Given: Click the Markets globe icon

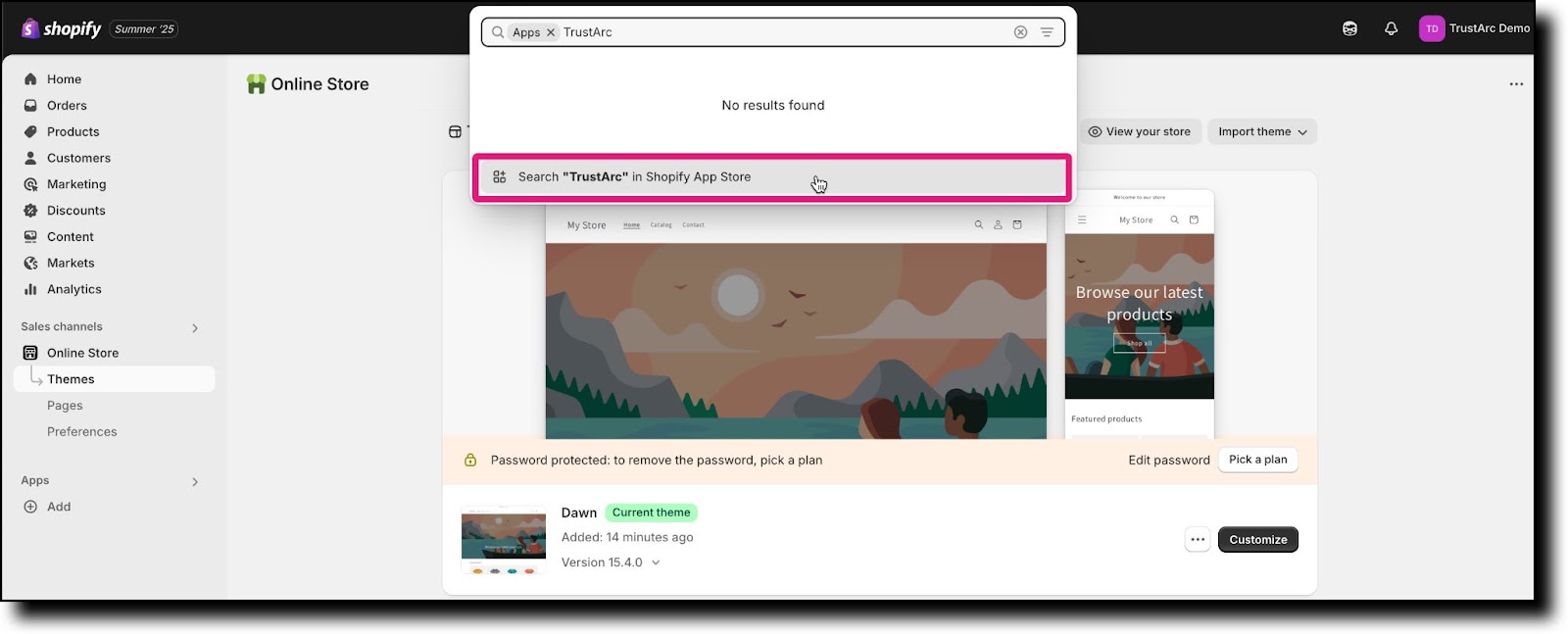Looking at the screenshot, I should [30, 264].
